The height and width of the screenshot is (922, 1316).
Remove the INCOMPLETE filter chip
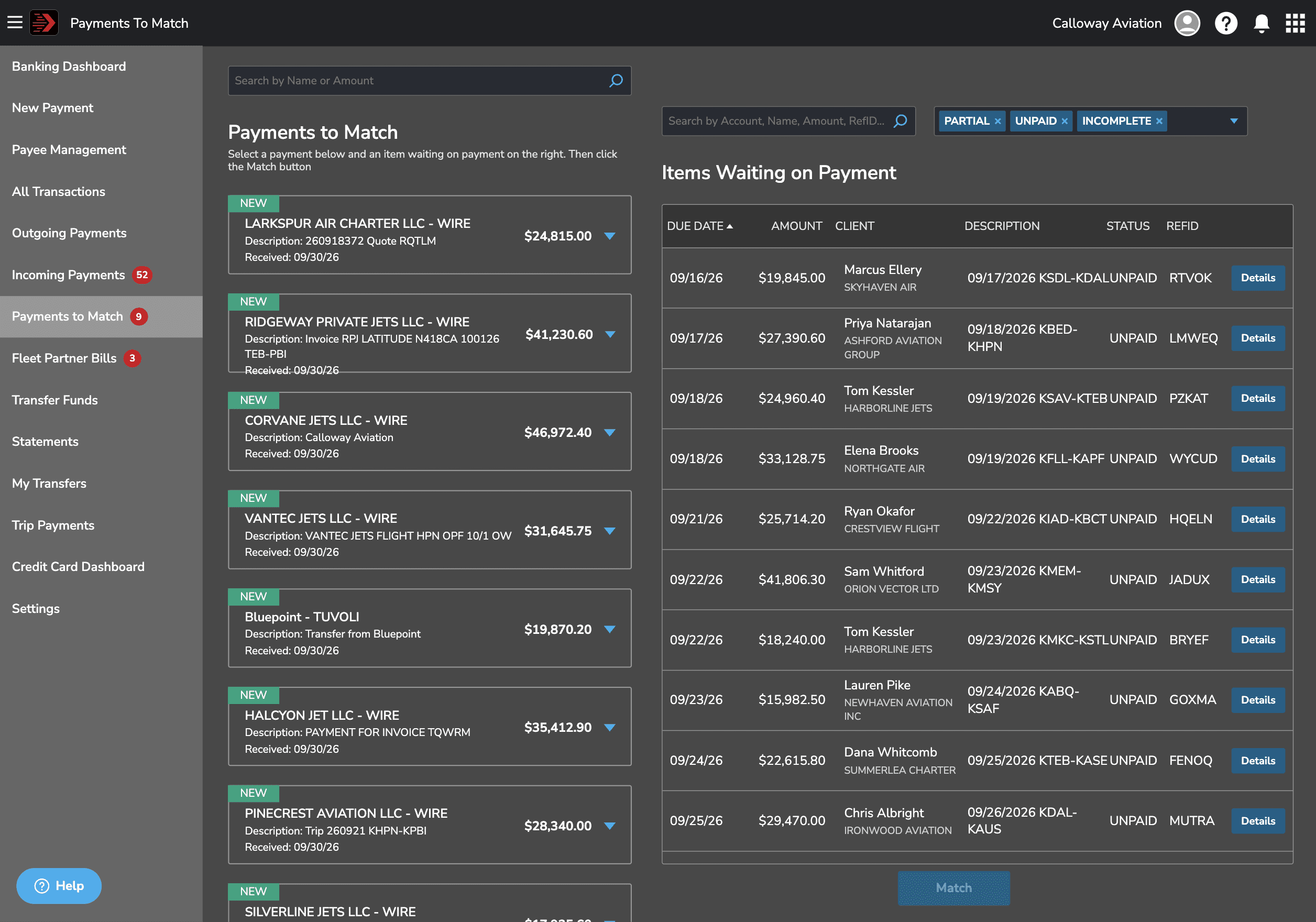(x=1159, y=122)
